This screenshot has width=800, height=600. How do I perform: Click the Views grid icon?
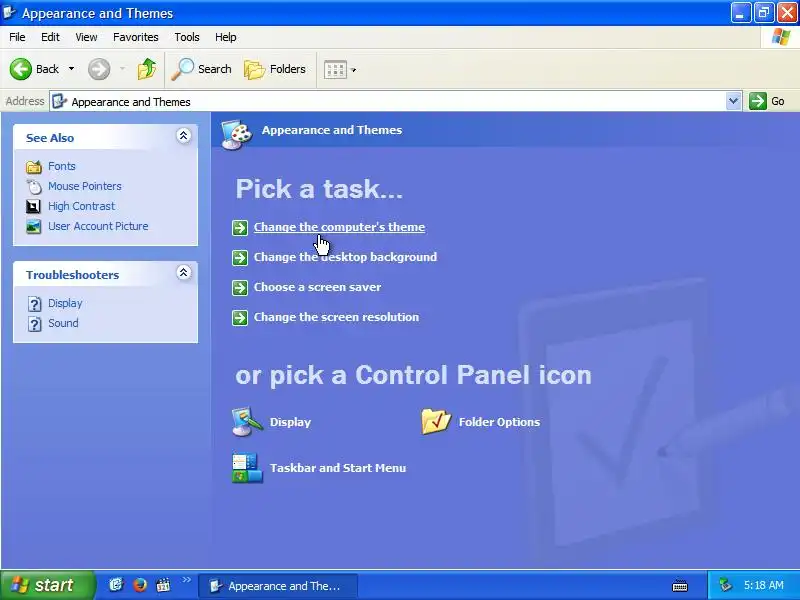pyautogui.click(x=335, y=69)
